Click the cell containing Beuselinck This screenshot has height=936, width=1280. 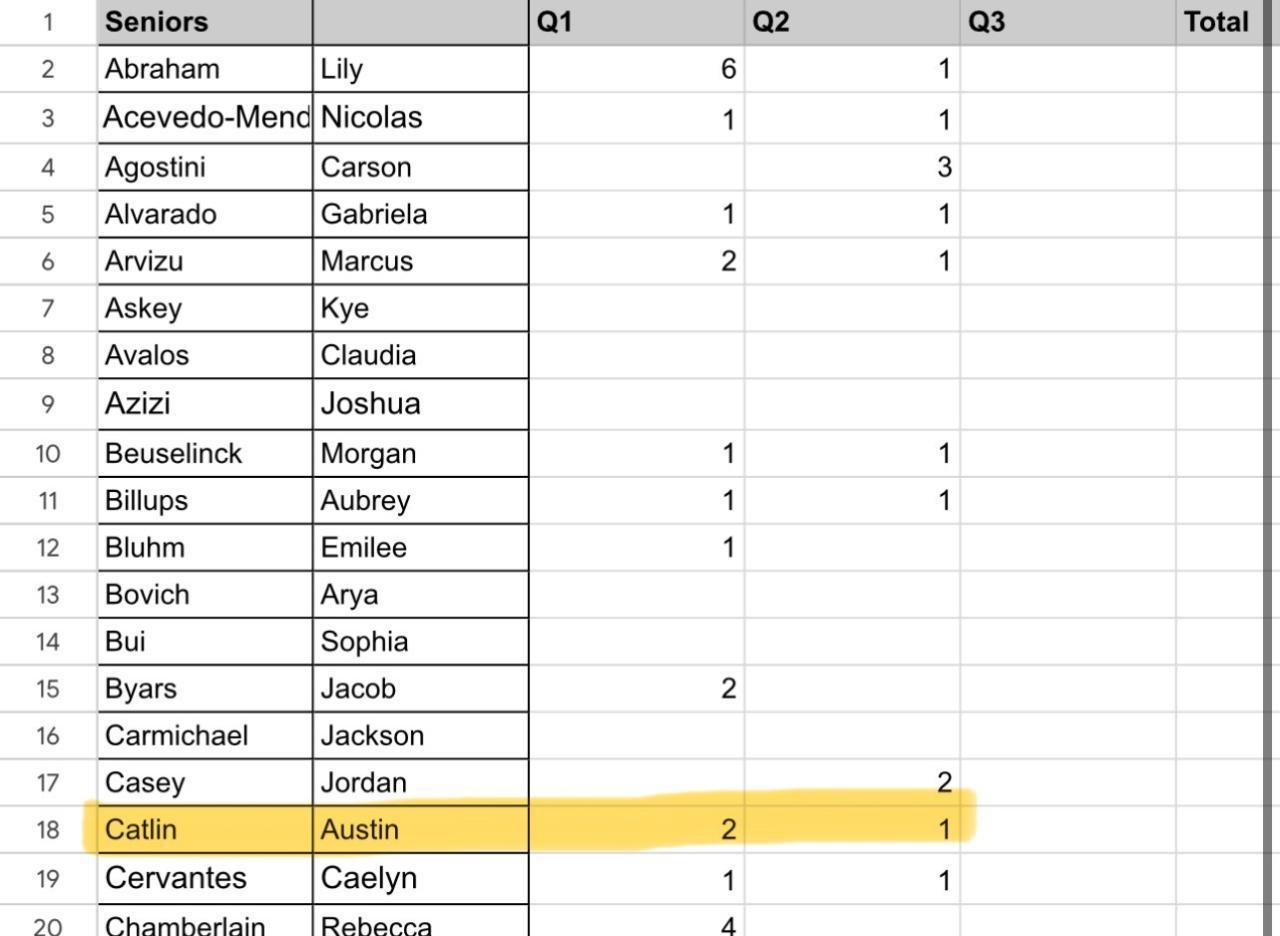pos(204,454)
